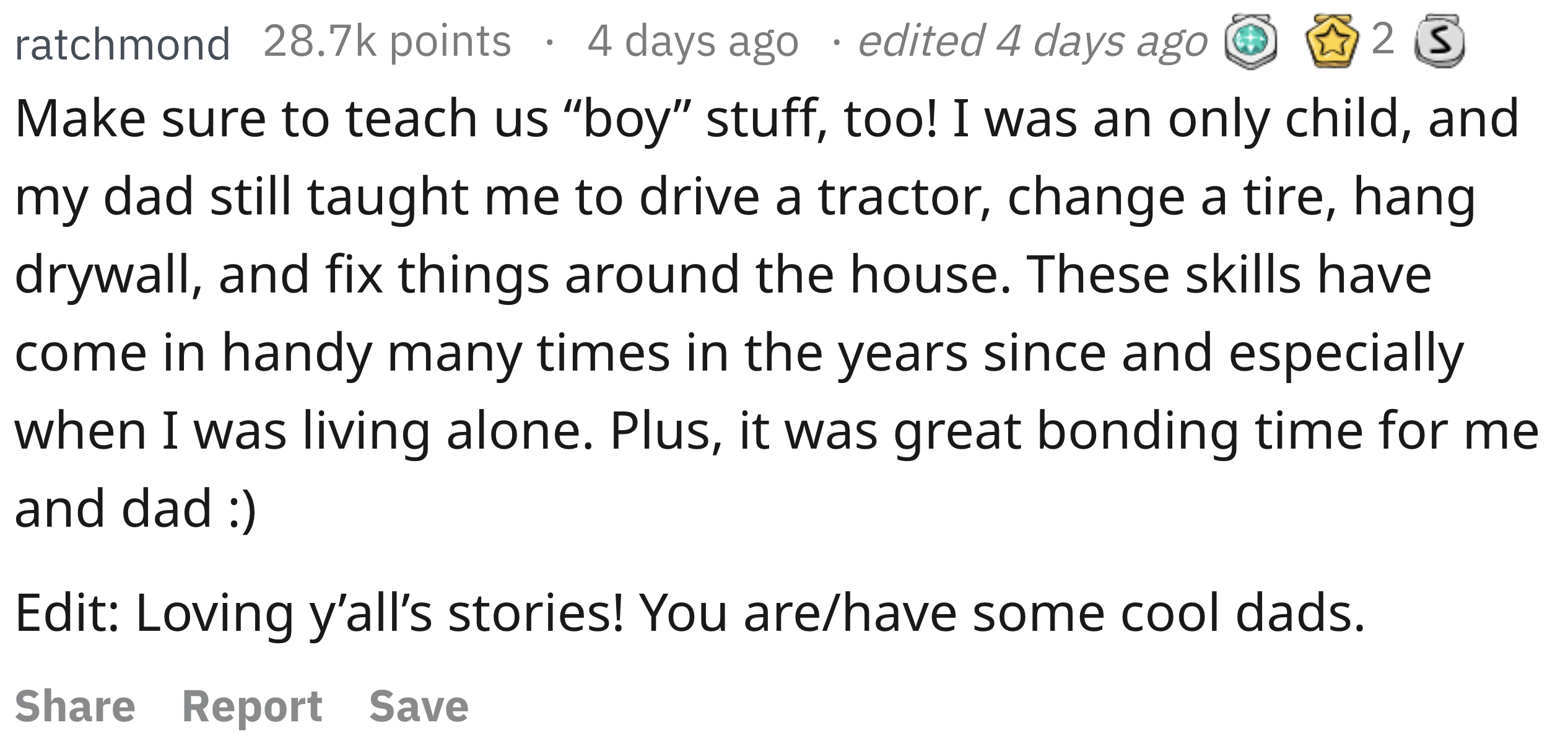The width and height of the screenshot is (1568, 756).
Task: Click the 28.7k points score
Action: point(387,42)
